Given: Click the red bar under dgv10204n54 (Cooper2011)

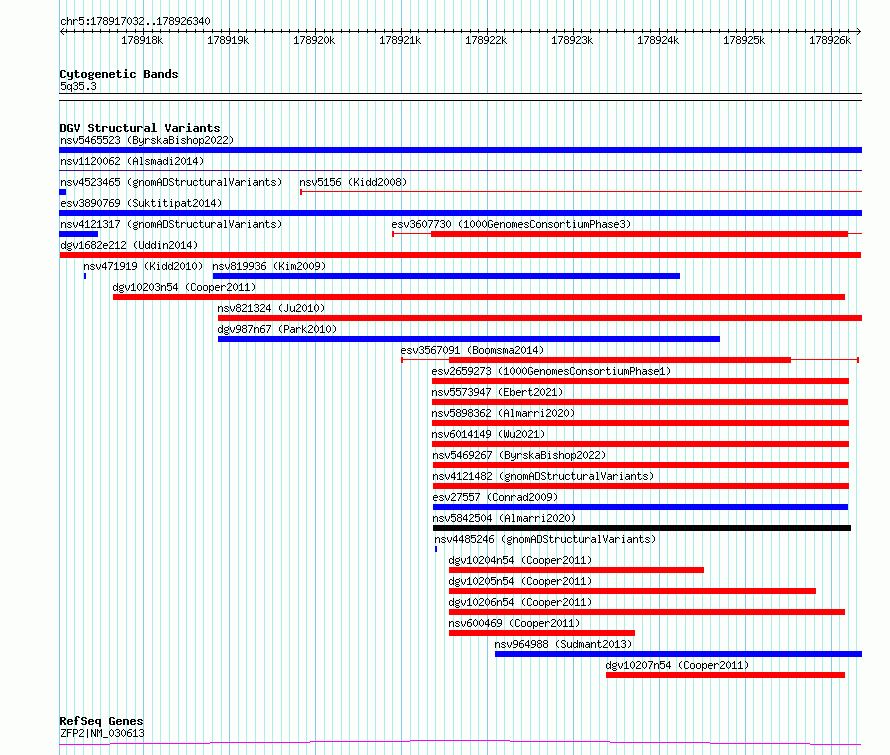Looking at the screenshot, I should click(576, 570).
